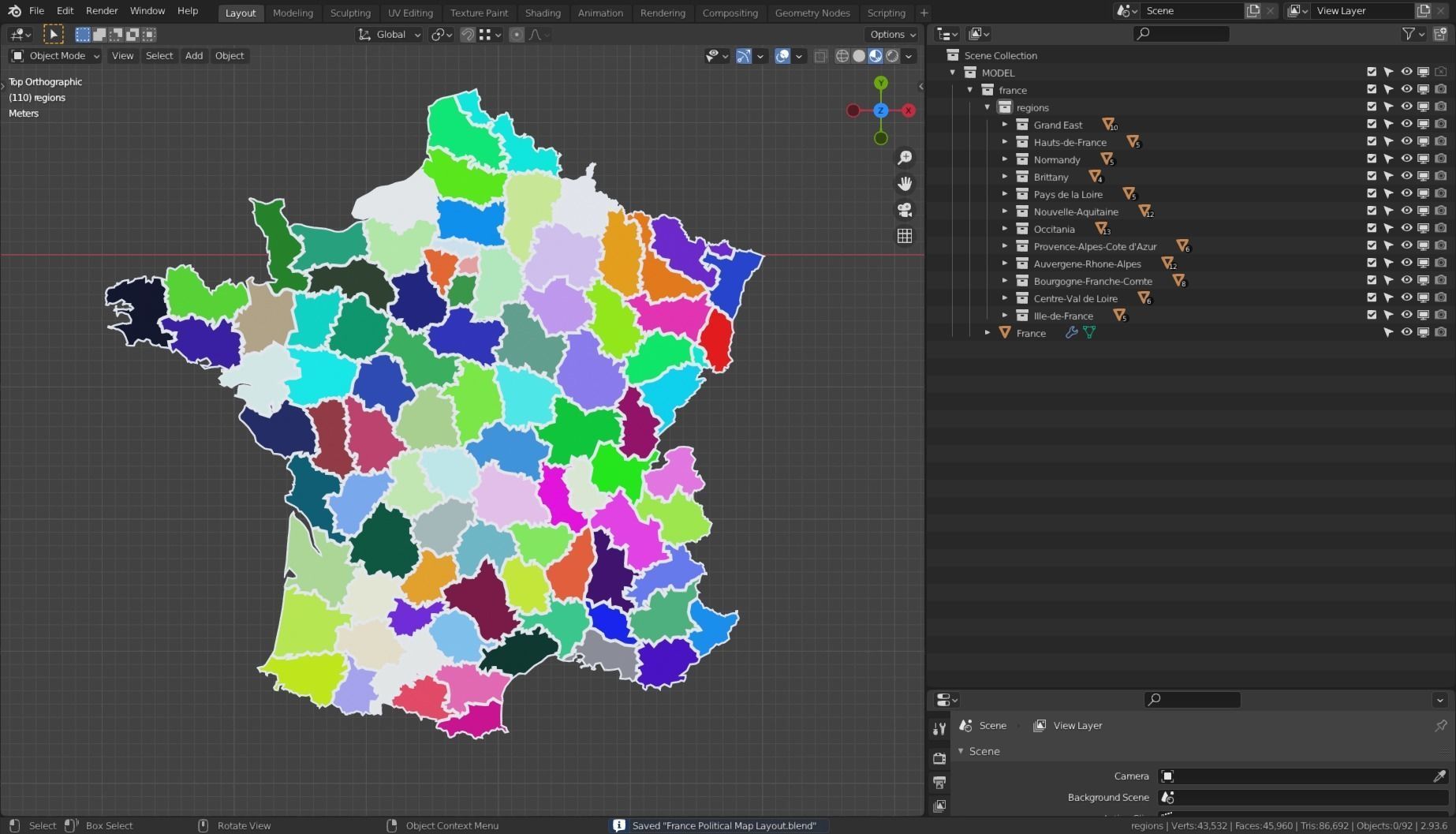Click the new collection icon in outliner
1456x834 pixels.
(1440, 34)
